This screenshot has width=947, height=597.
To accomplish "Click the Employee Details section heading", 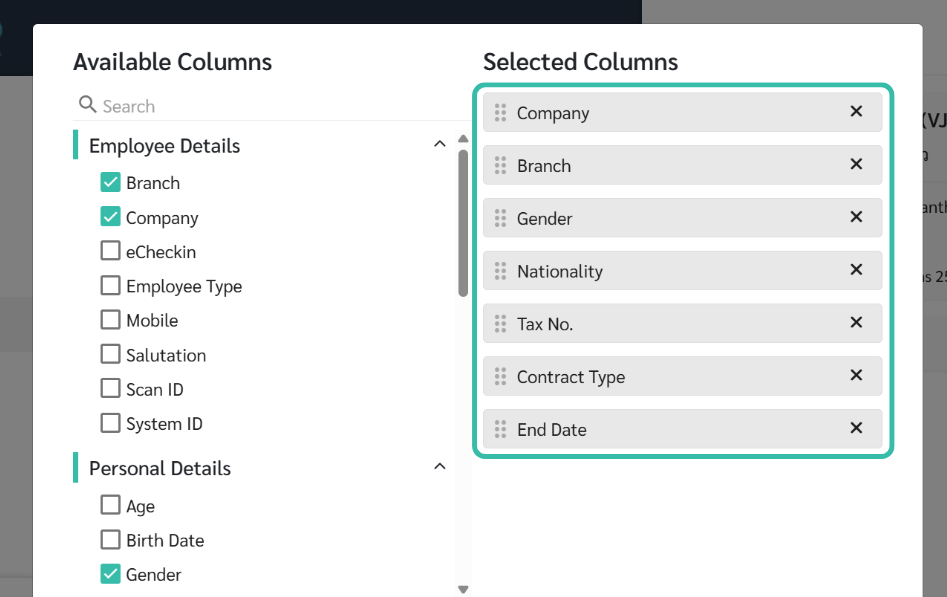I will [x=164, y=146].
